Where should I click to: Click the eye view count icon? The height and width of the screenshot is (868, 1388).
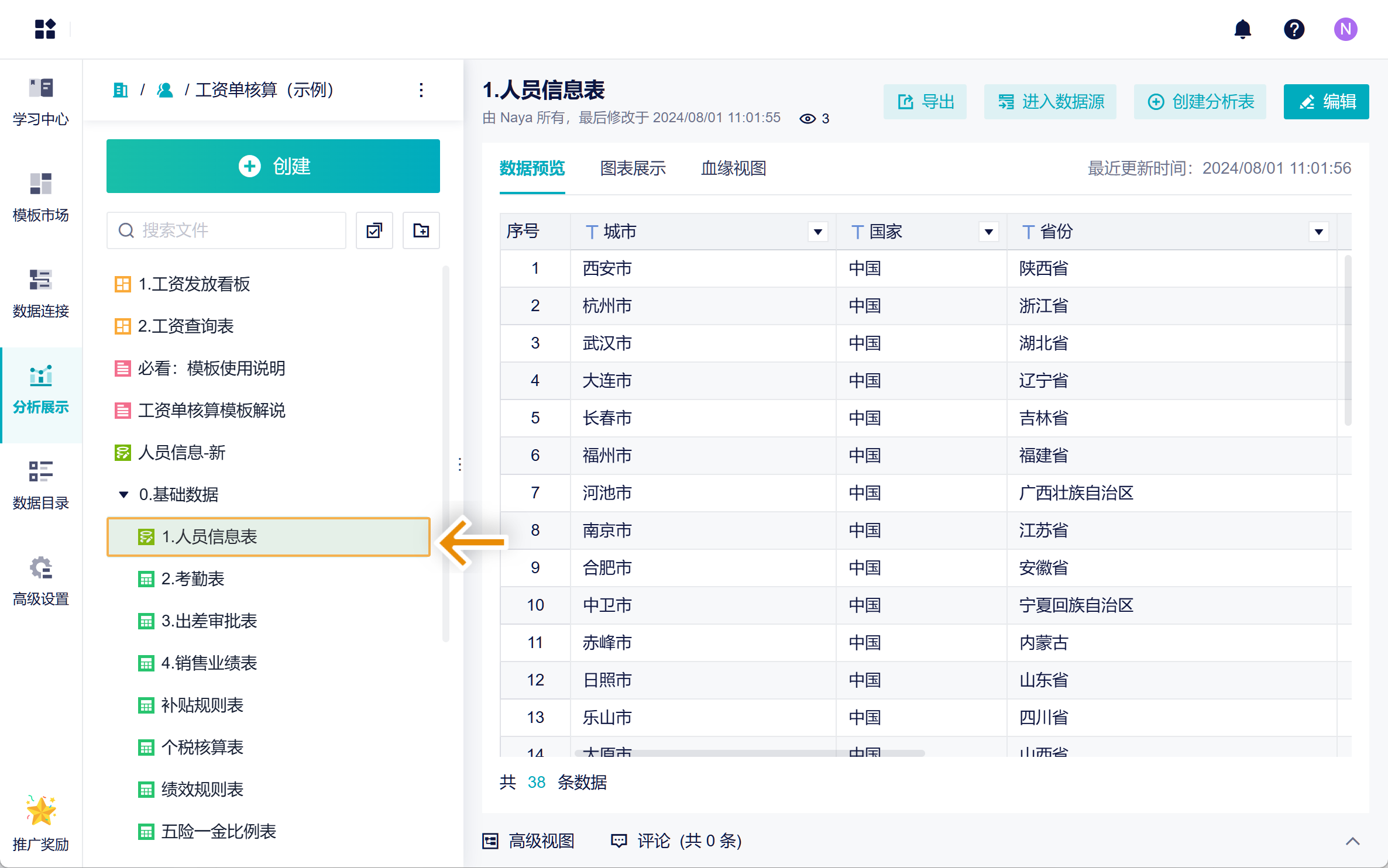(808, 119)
